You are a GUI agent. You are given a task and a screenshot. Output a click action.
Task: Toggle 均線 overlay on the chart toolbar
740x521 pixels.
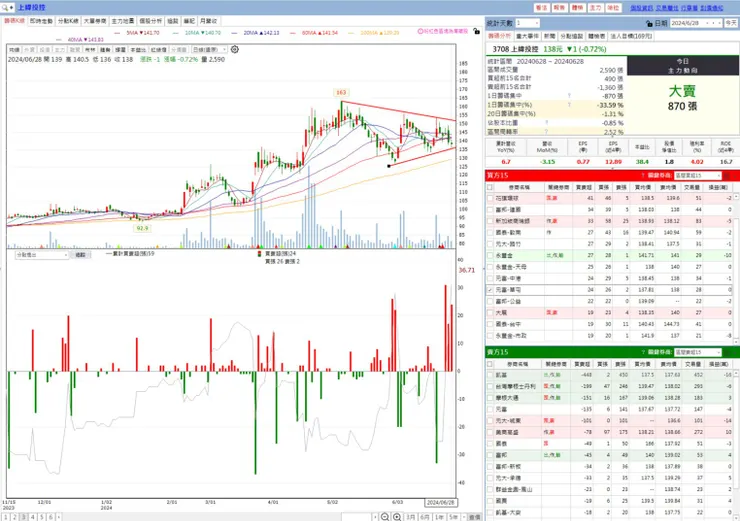pos(15,50)
